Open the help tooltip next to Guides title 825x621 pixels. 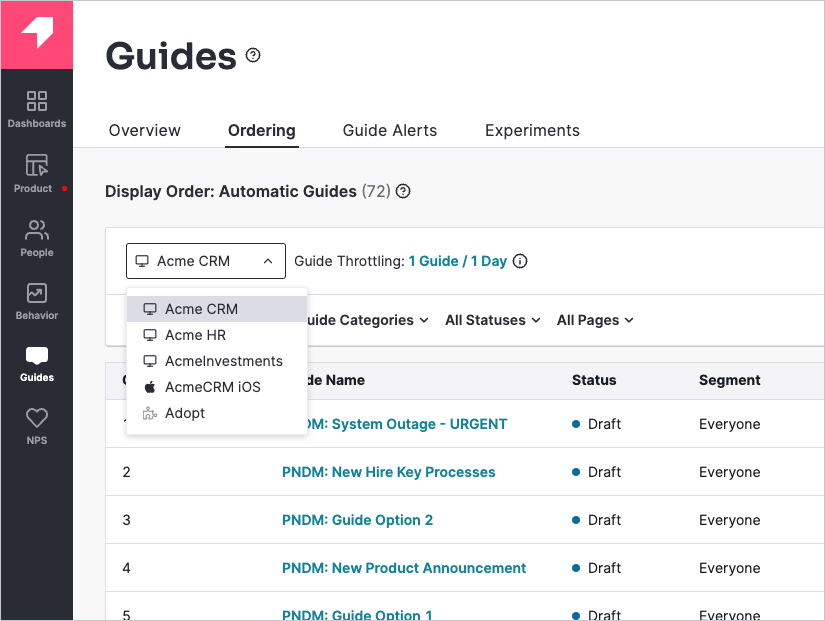(x=252, y=55)
